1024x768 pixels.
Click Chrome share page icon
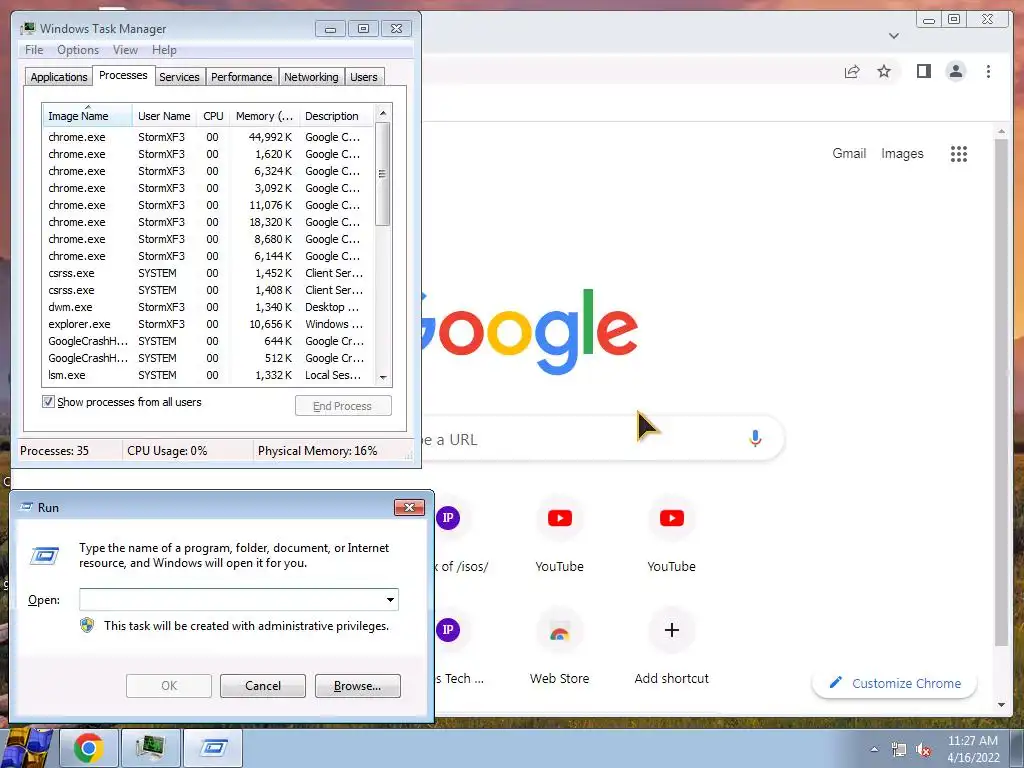click(852, 72)
